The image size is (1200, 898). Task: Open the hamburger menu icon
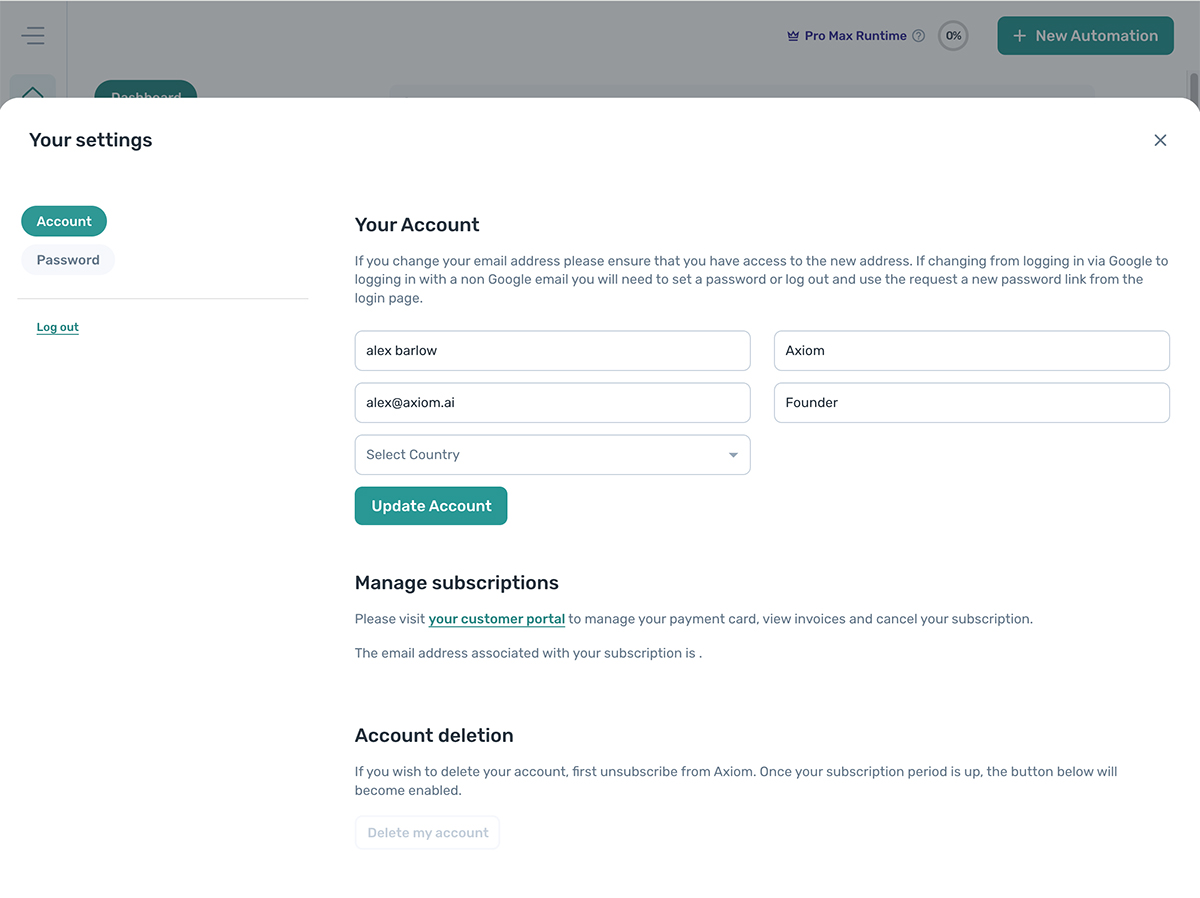click(33, 36)
